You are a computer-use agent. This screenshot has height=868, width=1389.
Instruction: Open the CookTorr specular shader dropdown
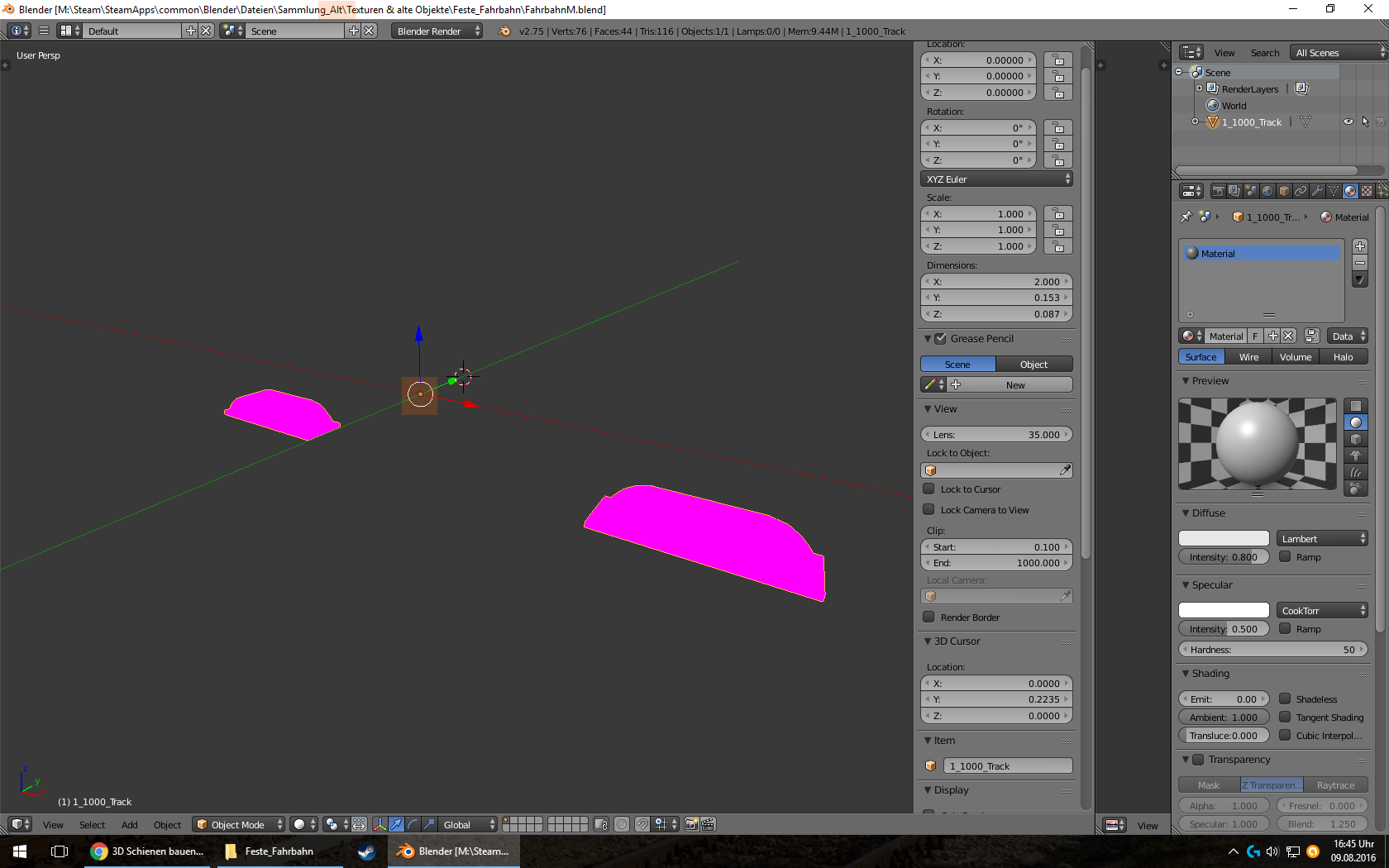coord(1322,610)
